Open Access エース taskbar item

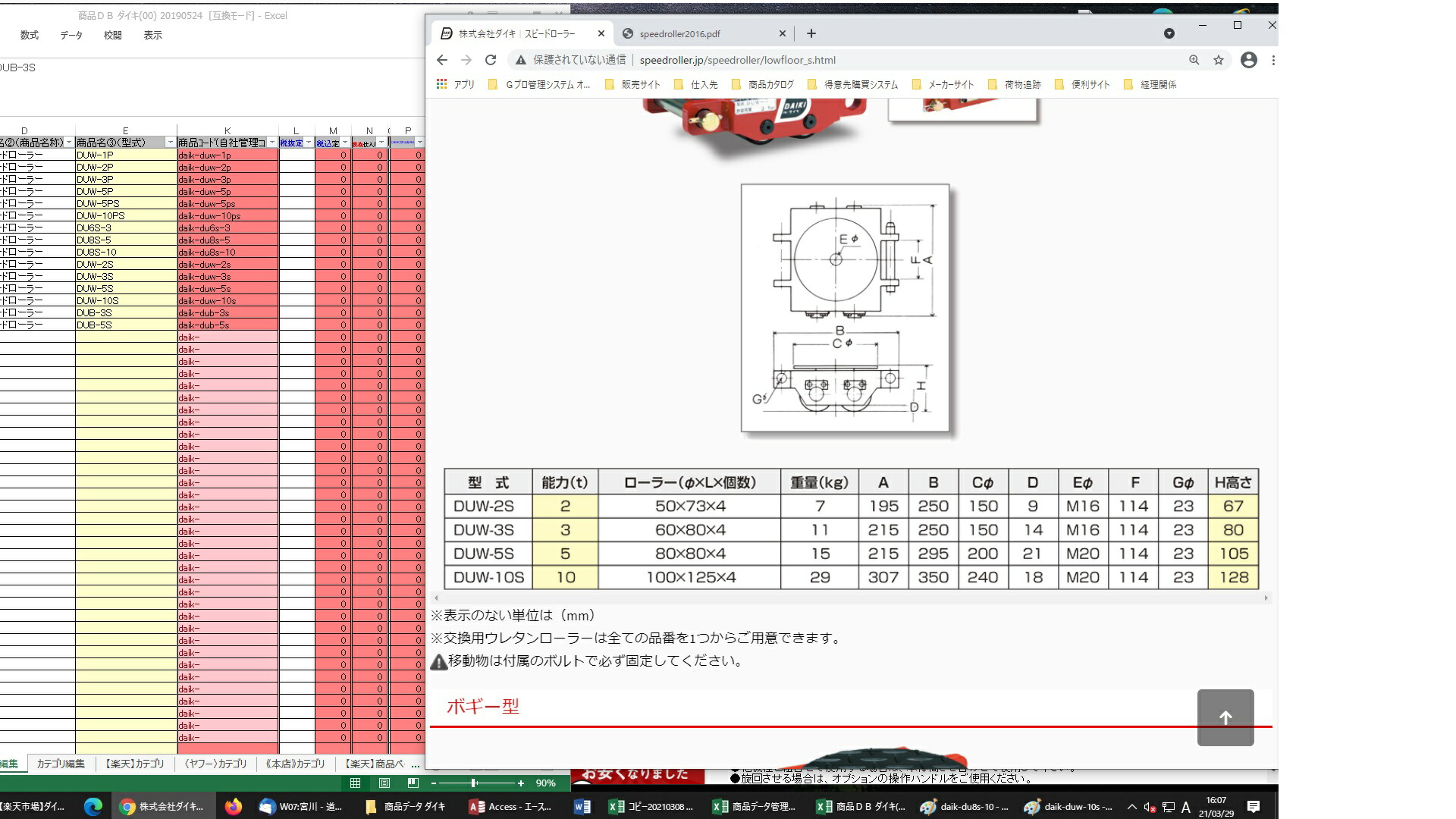click(510, 806)
